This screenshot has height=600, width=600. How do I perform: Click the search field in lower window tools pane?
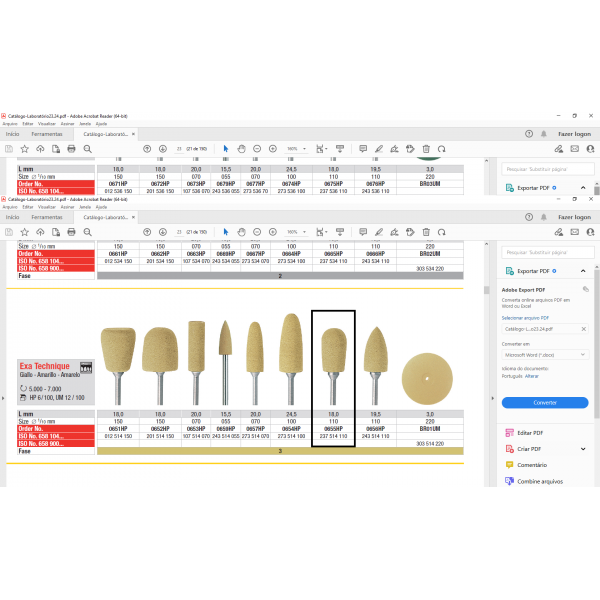pos(548,252)
